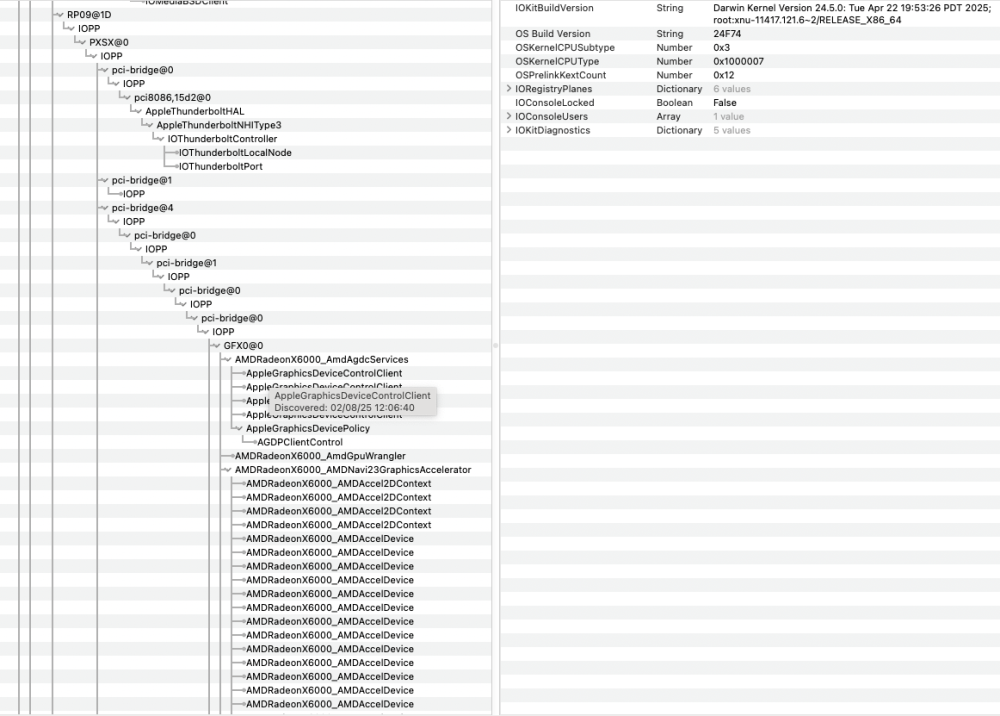Collapse the pci8086,15d2@0 node chevron
This screenshot has height=716, width=1000.
126,98
